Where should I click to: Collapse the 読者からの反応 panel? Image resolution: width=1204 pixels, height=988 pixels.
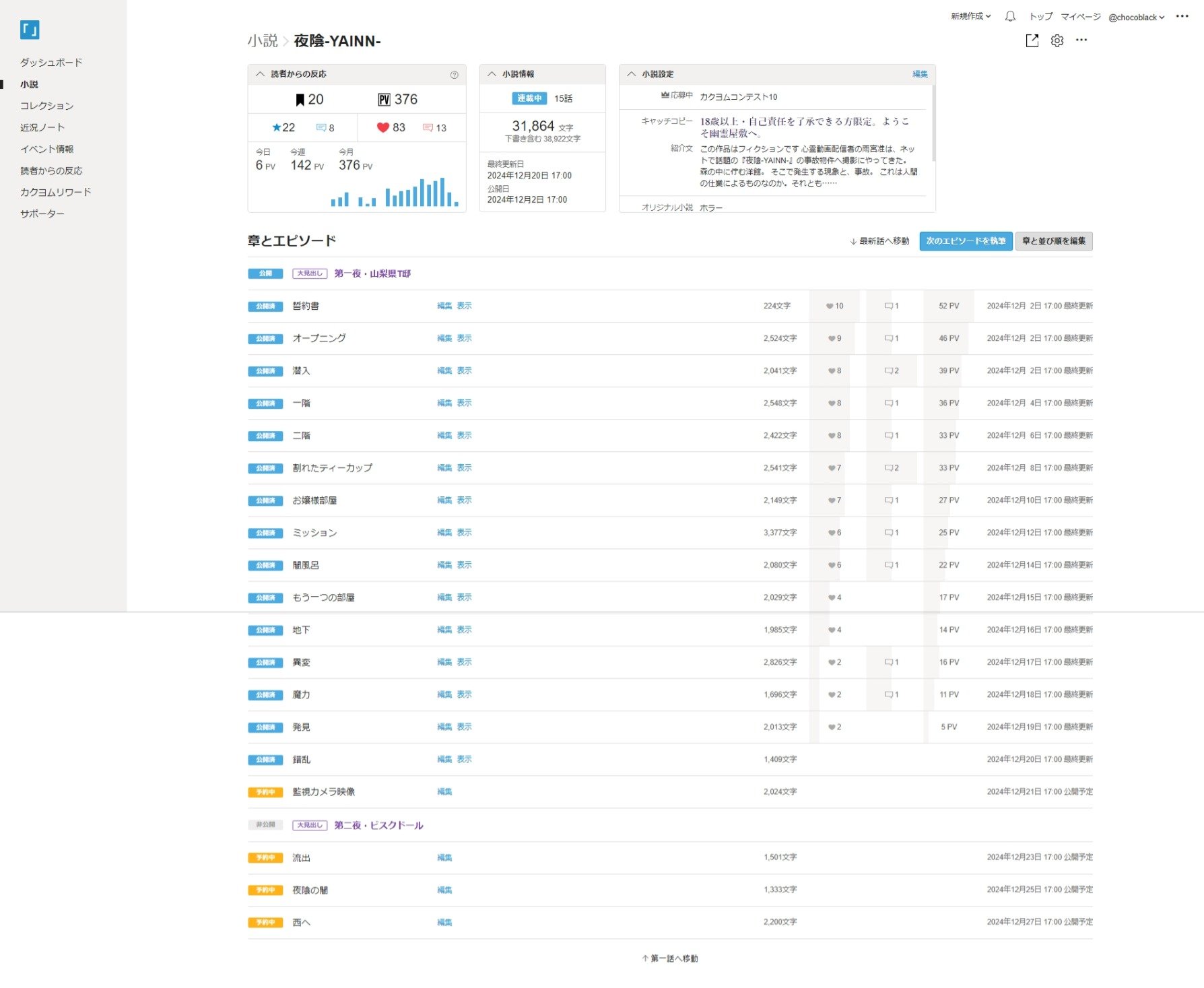coord(261,74)
